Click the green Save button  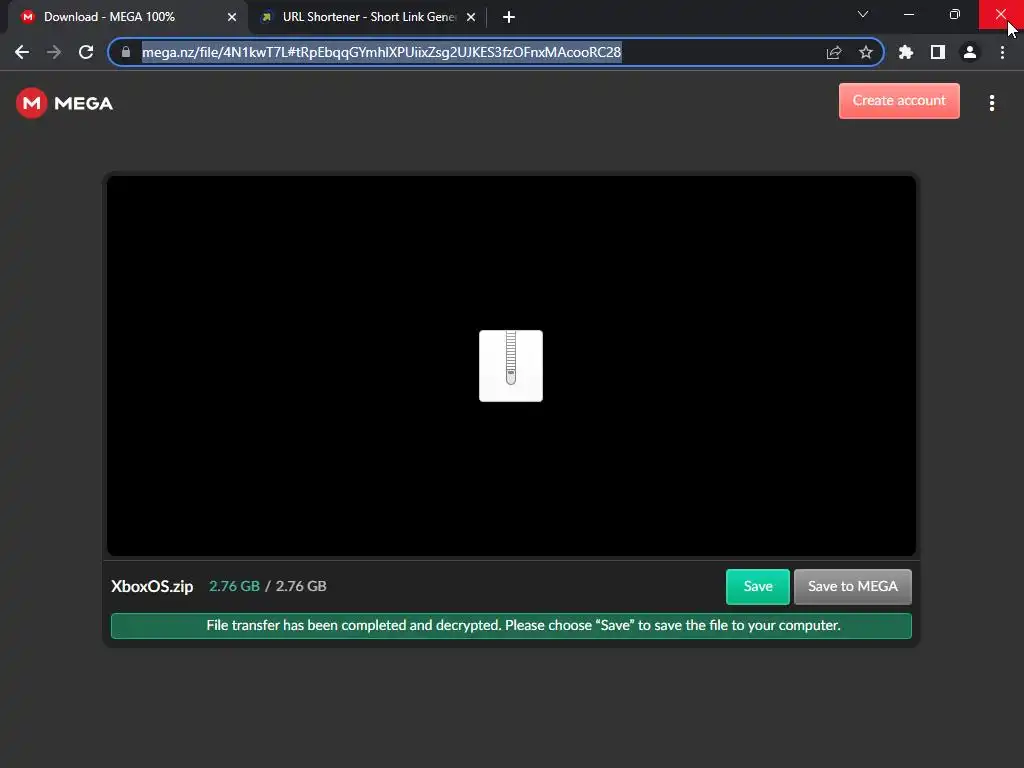[x=758, y=586]
